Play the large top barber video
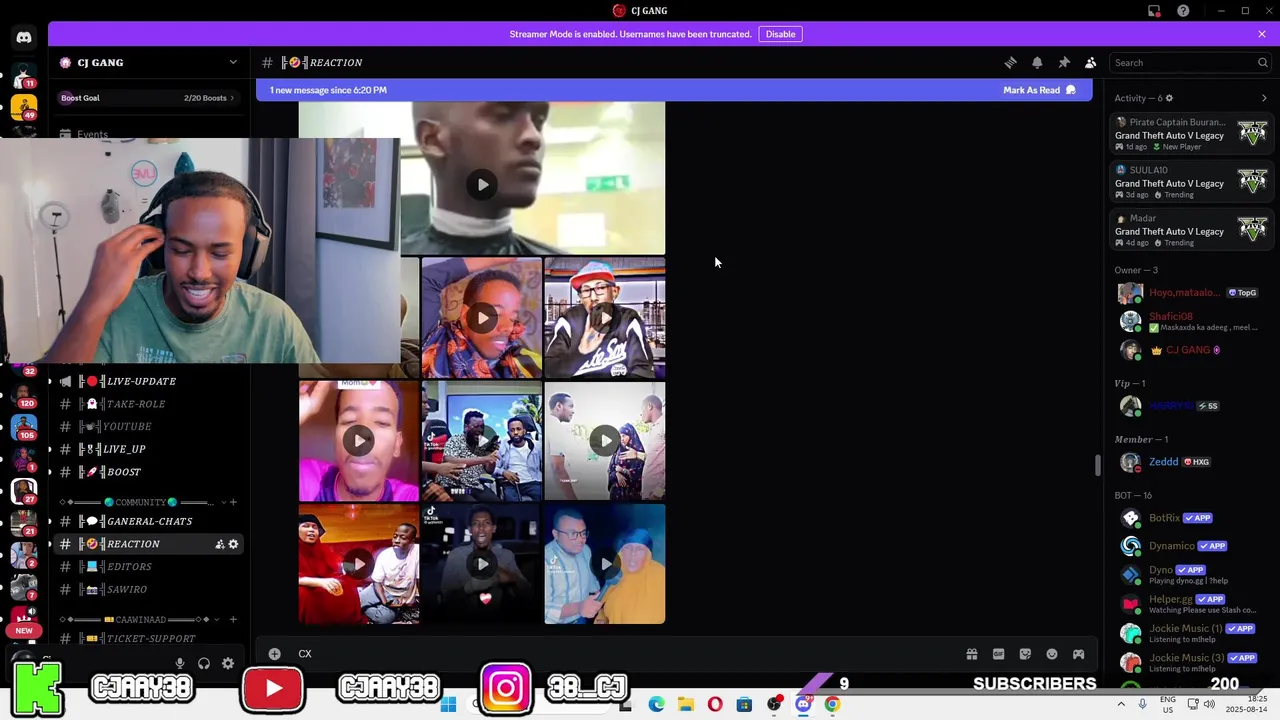This screenshot has height=720, width=1280. pyautogui.click(x=482, y=184)
